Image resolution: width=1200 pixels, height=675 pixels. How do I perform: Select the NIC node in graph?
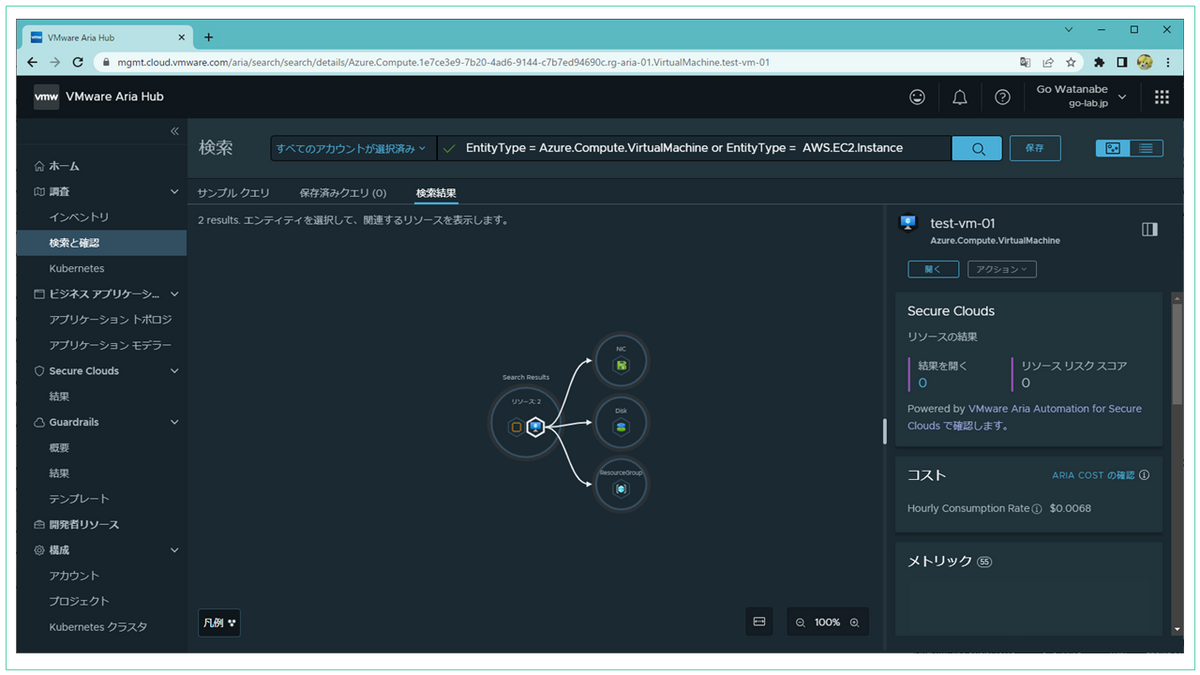620,361
